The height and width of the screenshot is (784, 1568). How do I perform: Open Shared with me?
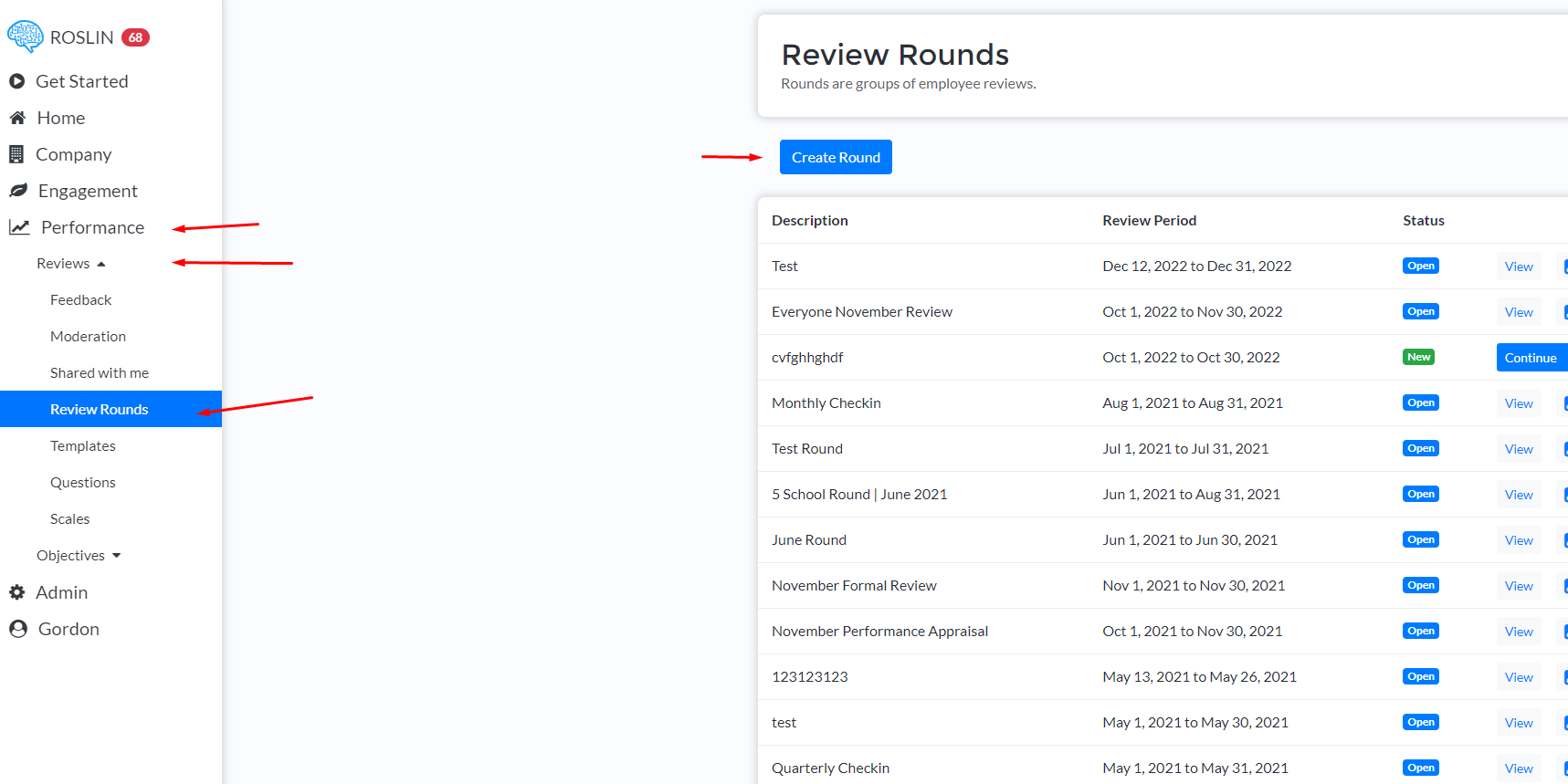(x=100, y=373)
